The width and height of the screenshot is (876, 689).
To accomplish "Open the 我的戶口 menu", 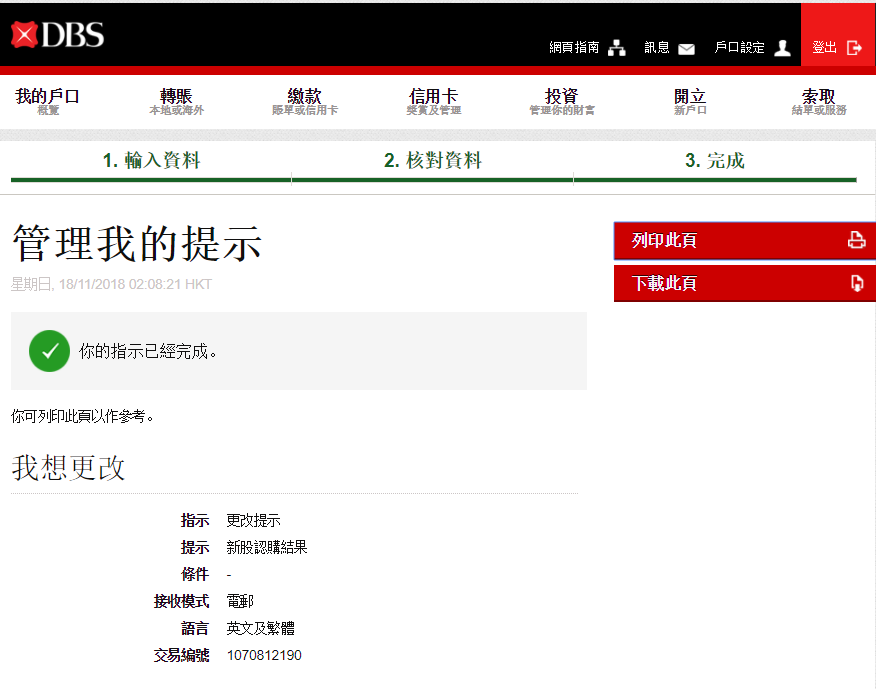I will click(47, 101).
